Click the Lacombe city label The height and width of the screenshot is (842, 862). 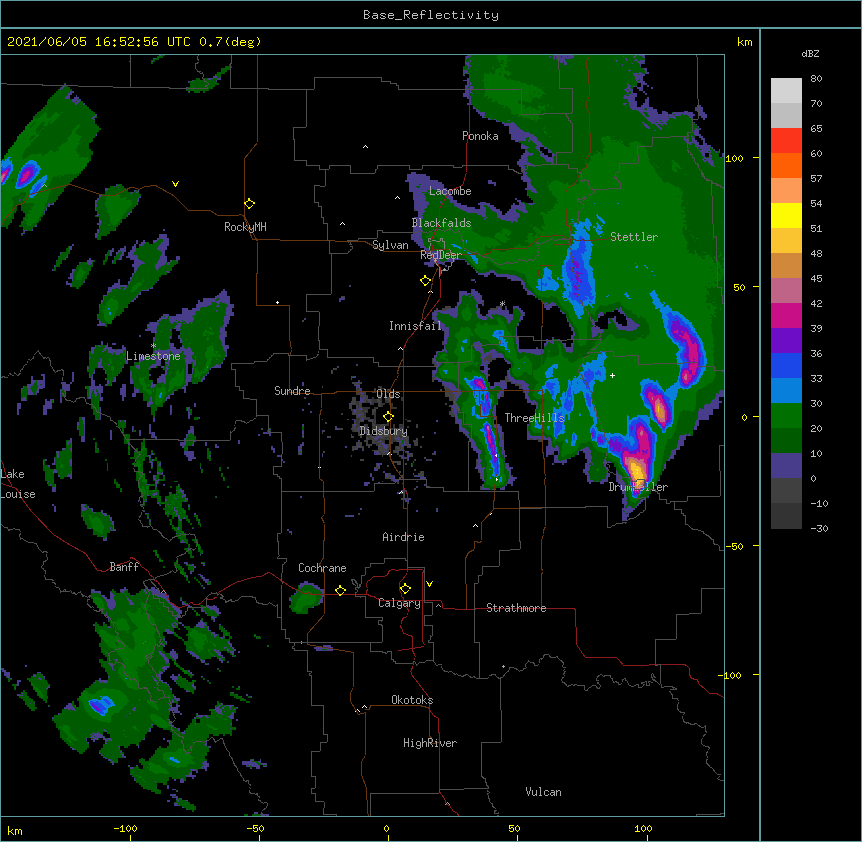(450, 191)
